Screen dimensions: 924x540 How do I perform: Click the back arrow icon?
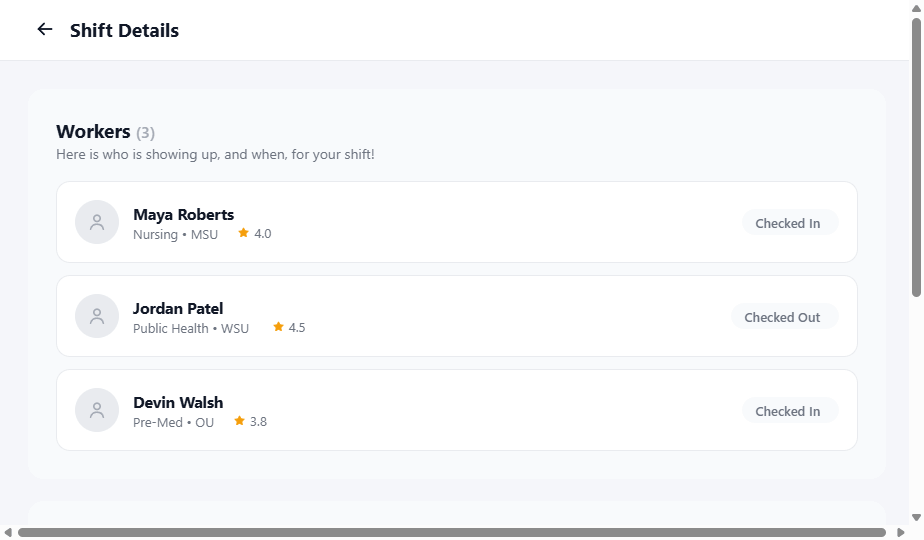point(45,29)
